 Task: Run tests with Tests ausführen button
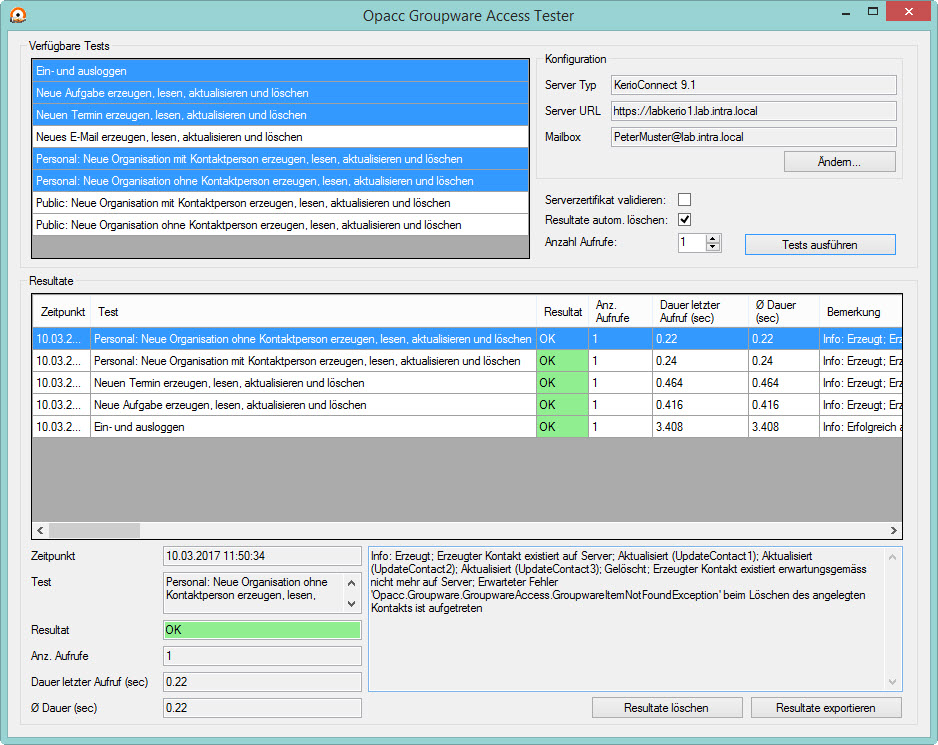tap(820, 245)
